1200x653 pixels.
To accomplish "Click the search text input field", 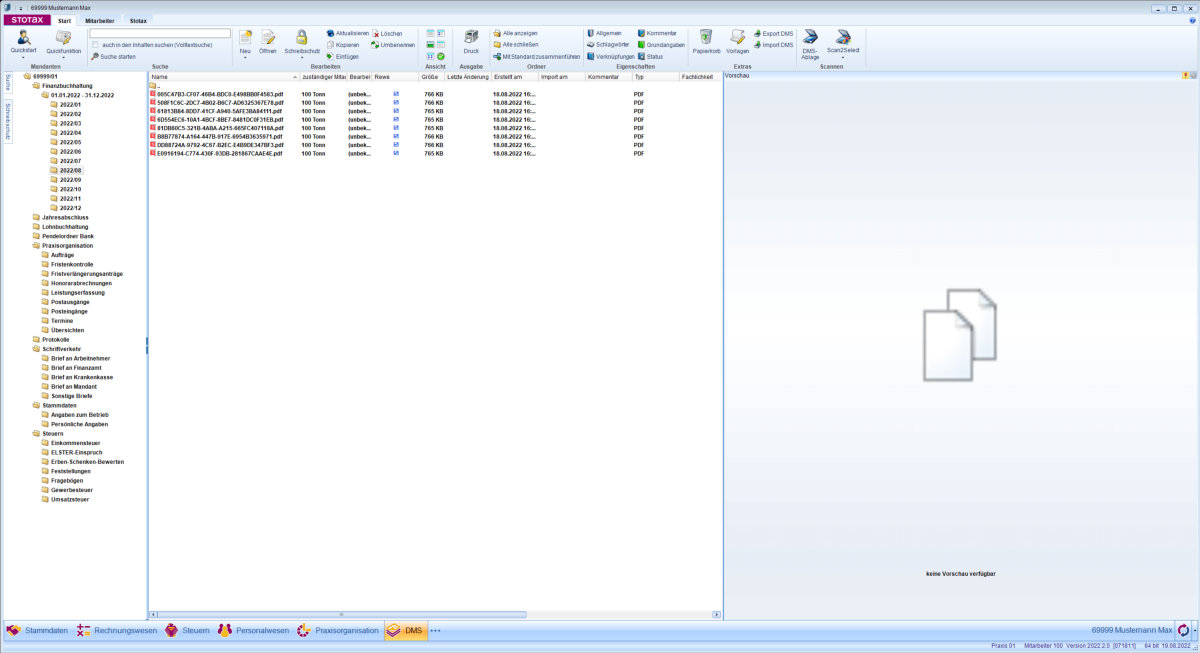I will tap(160, 33).
